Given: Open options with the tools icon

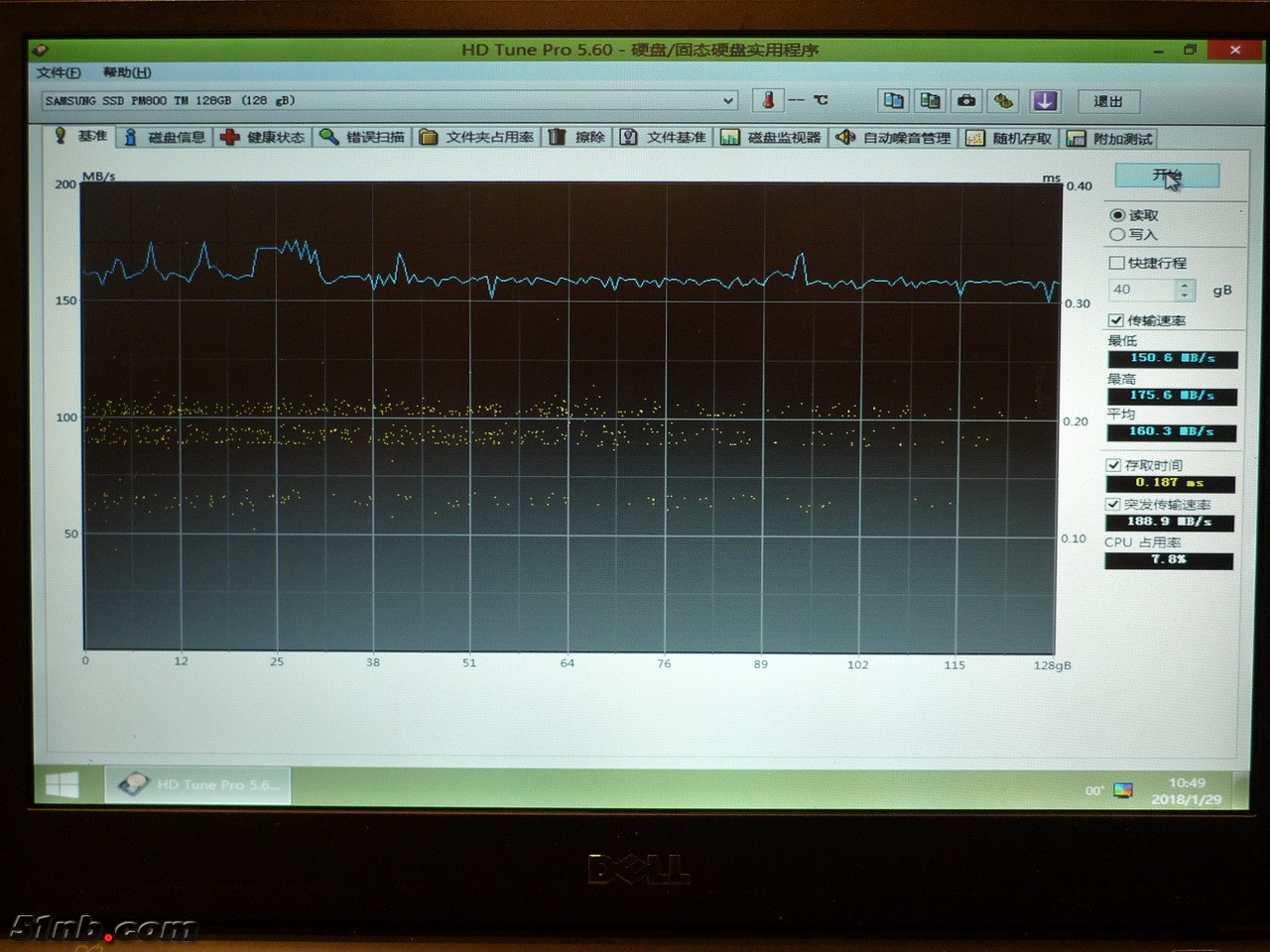Looking at the screenshot, I should point(1004,101).
